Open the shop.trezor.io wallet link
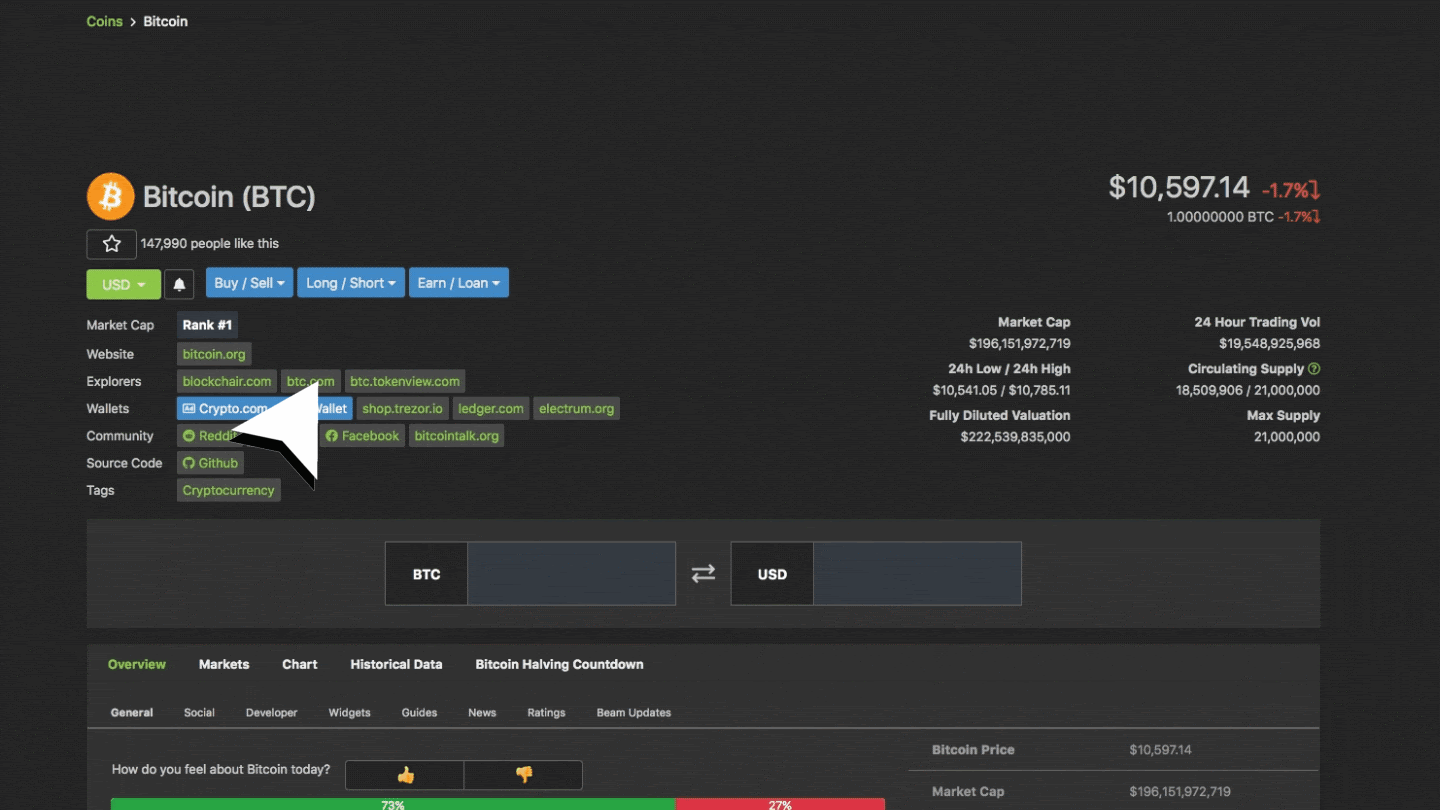This screenshot has height=810, width=1440. pyautogui.click(x=402, y=409)
